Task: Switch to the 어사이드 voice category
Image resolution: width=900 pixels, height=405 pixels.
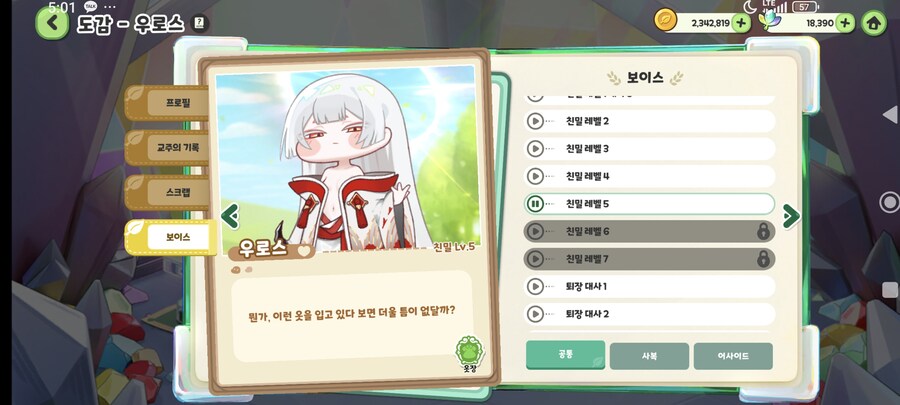Action: pos(733,356)
